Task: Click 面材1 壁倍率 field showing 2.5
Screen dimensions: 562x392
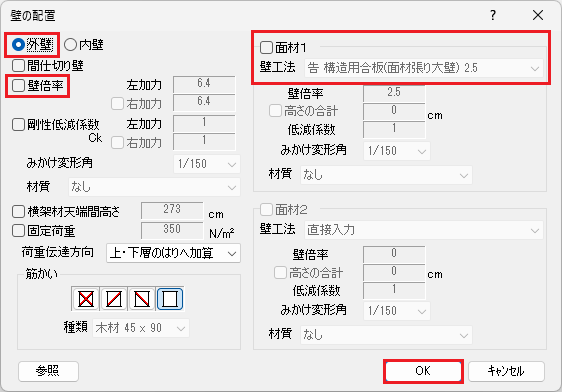Action: (x=394, y=93)
